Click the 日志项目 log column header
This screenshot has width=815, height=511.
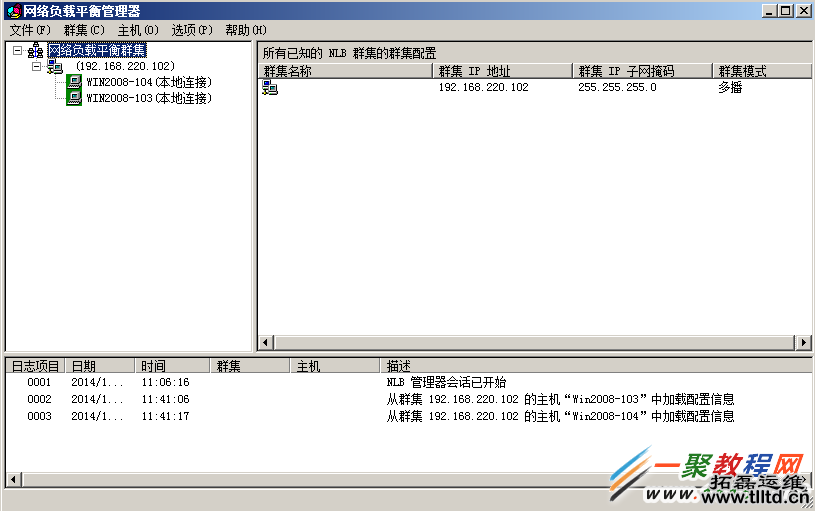[x=35, y=366]
